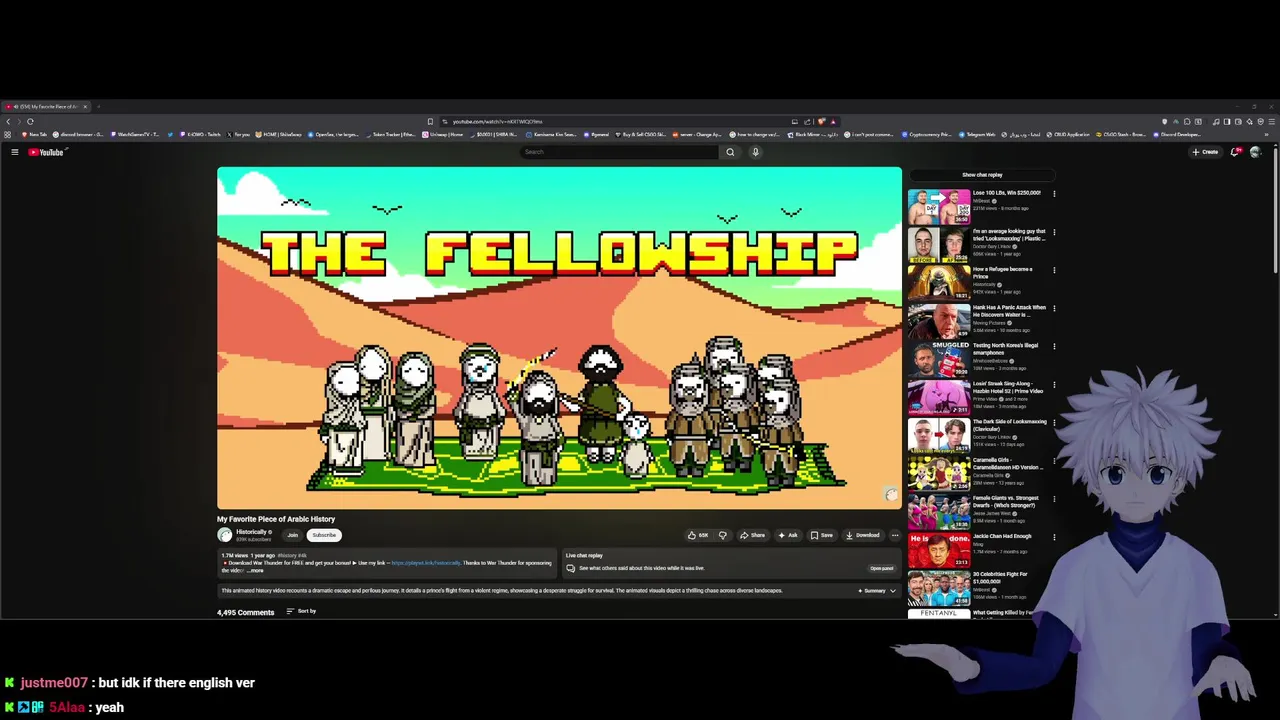Dislike the video with thumbs-down icon

click(723, 535)
